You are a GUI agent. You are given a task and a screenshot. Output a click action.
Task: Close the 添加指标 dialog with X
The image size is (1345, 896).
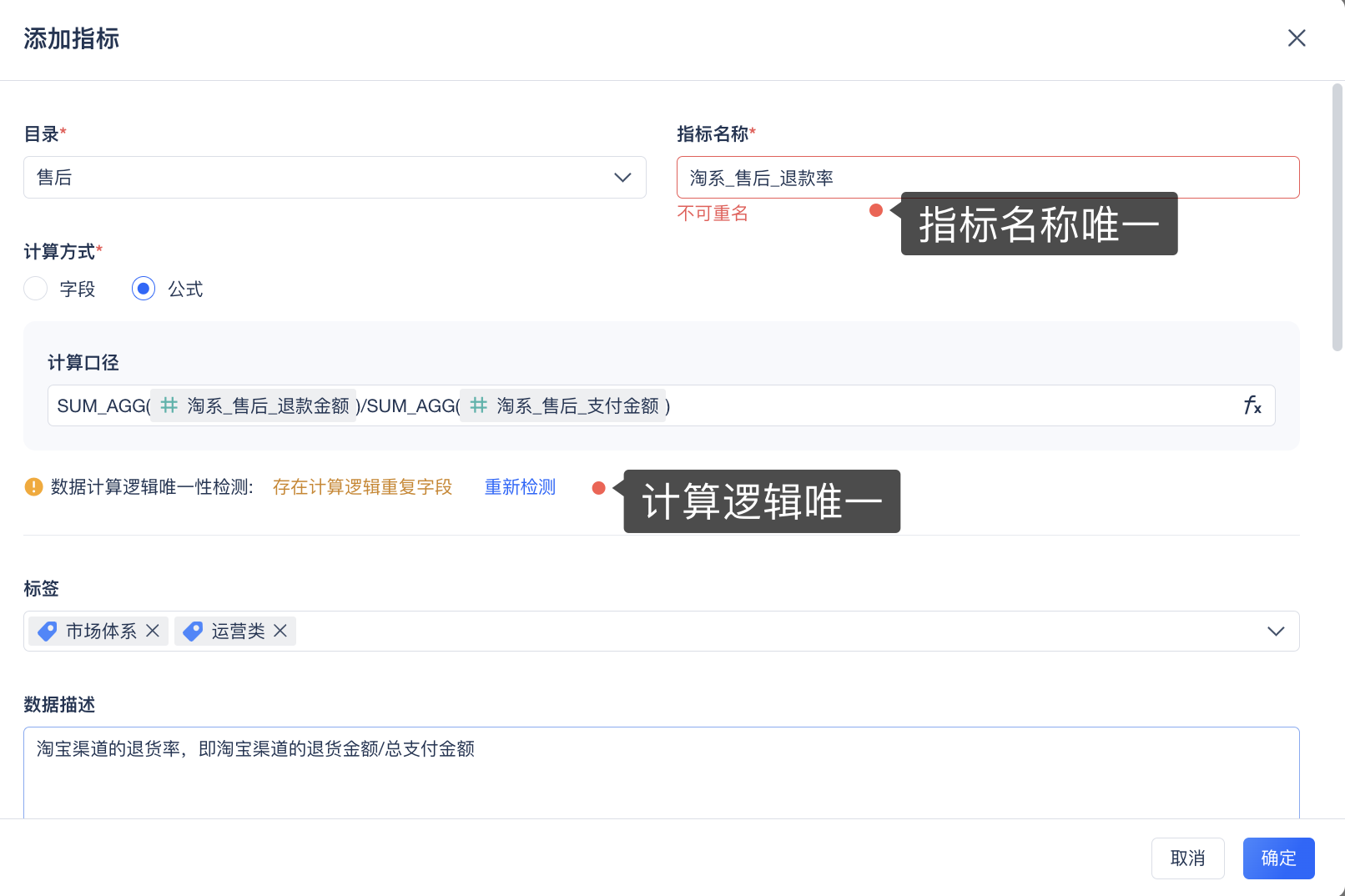(1297, 38)
